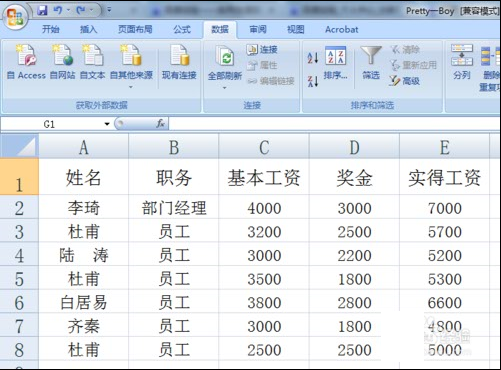
Task: Switch to the 插入 tab
Action: click(89, 29)
